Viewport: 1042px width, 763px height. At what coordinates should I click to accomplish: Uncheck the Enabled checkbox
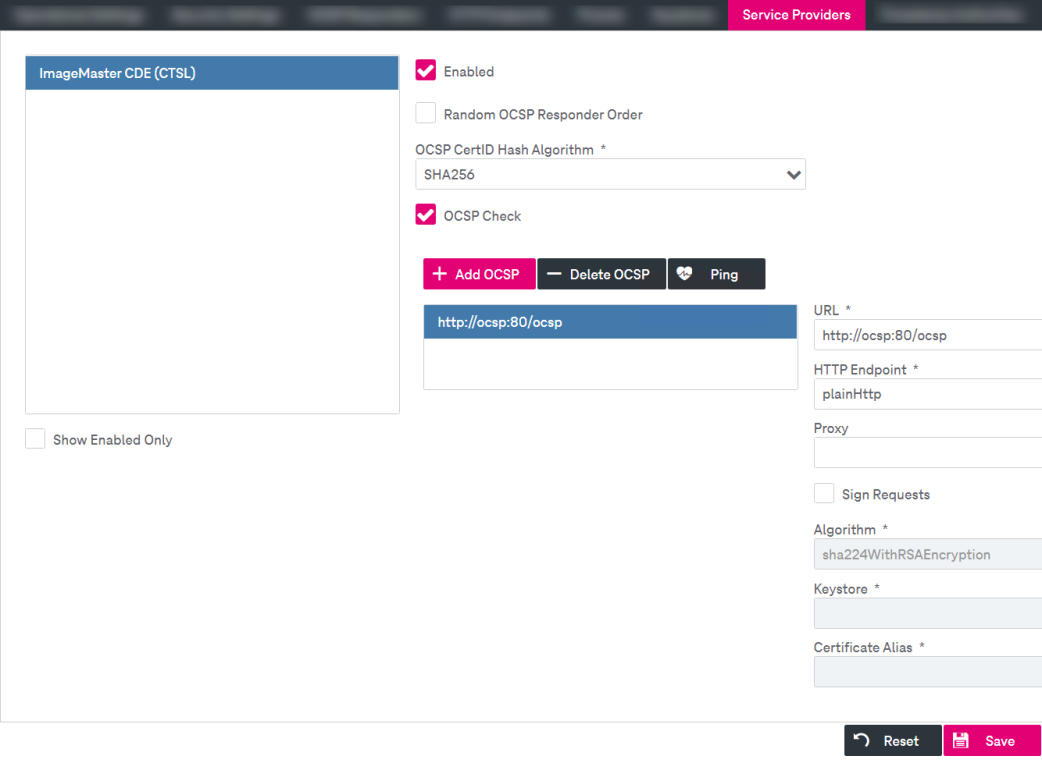tap(426, 71)
